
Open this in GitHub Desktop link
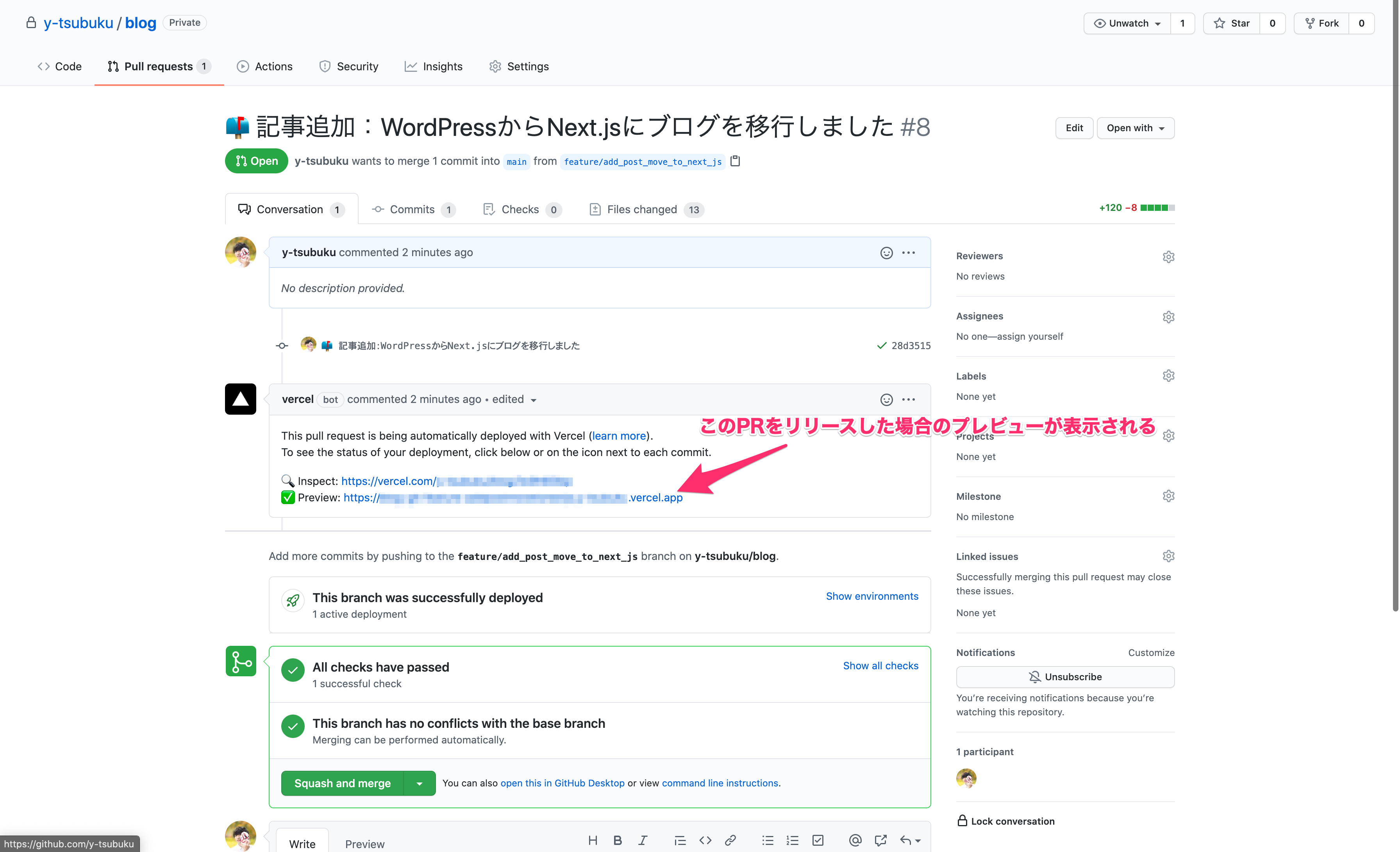tap(562, 783)
